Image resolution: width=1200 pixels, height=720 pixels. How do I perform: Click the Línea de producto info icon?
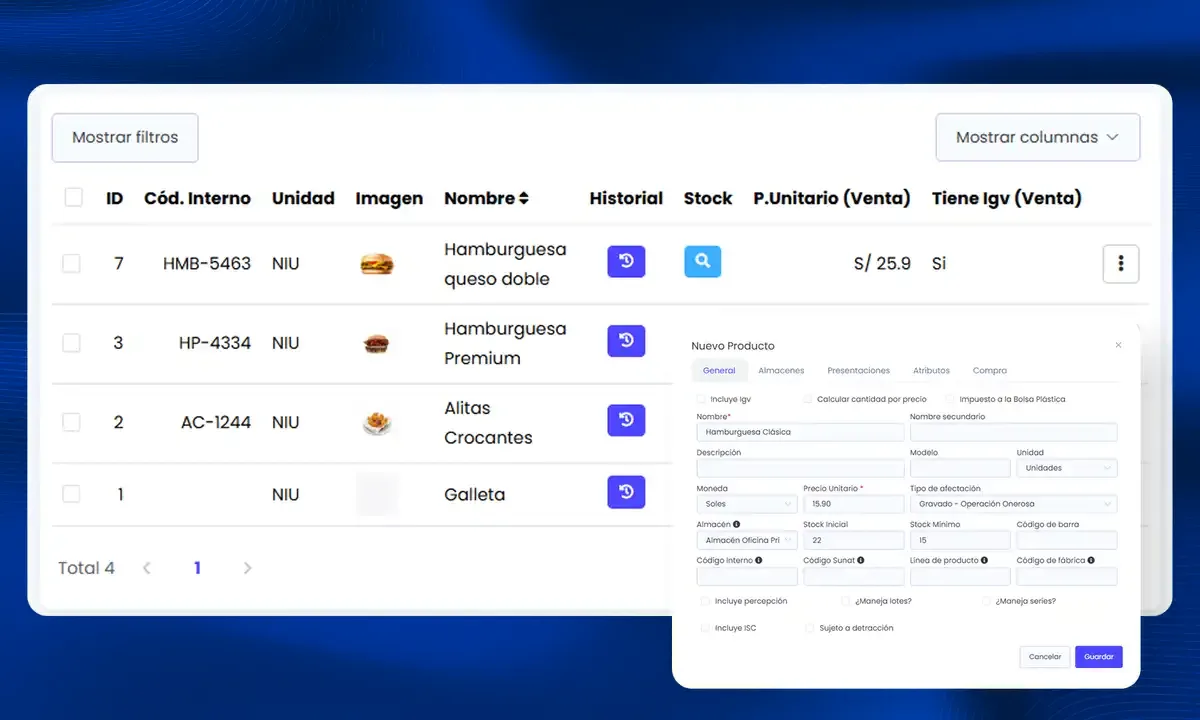(985, 561)
